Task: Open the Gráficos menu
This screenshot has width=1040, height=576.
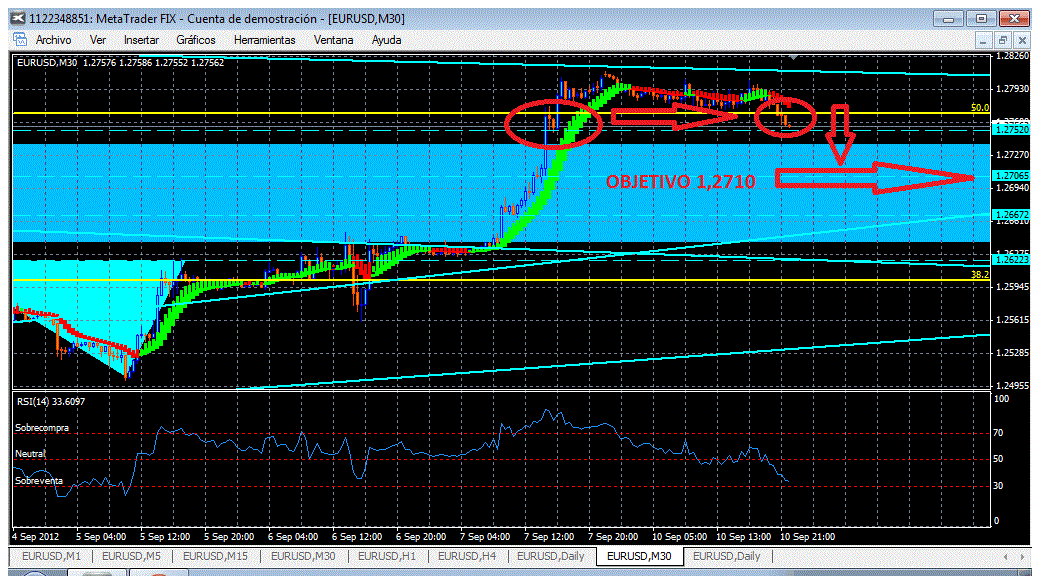Action: pos(196,40)
